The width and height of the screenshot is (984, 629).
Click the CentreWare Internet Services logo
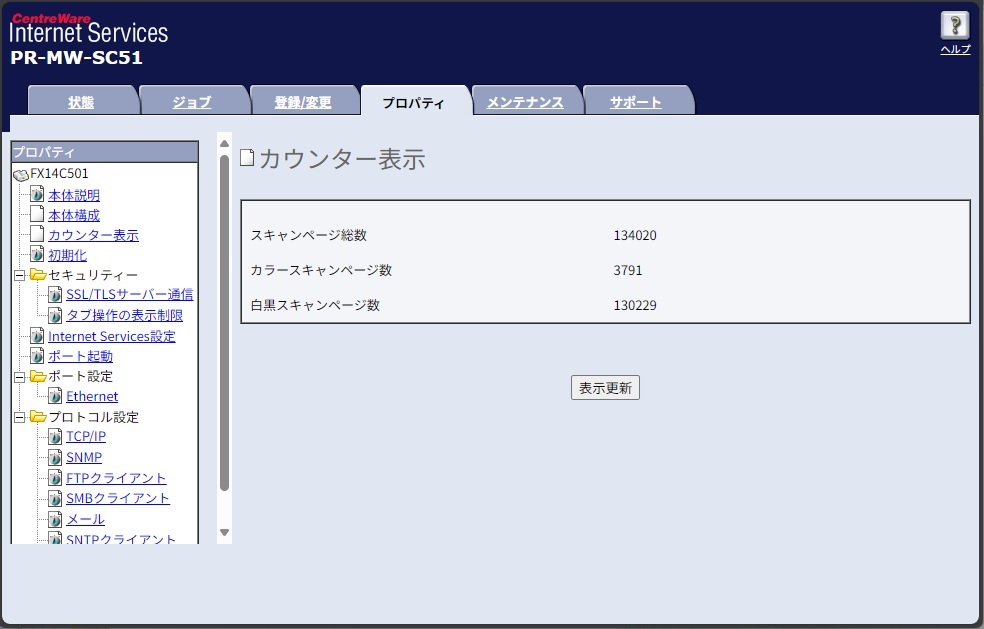(88, 28)
